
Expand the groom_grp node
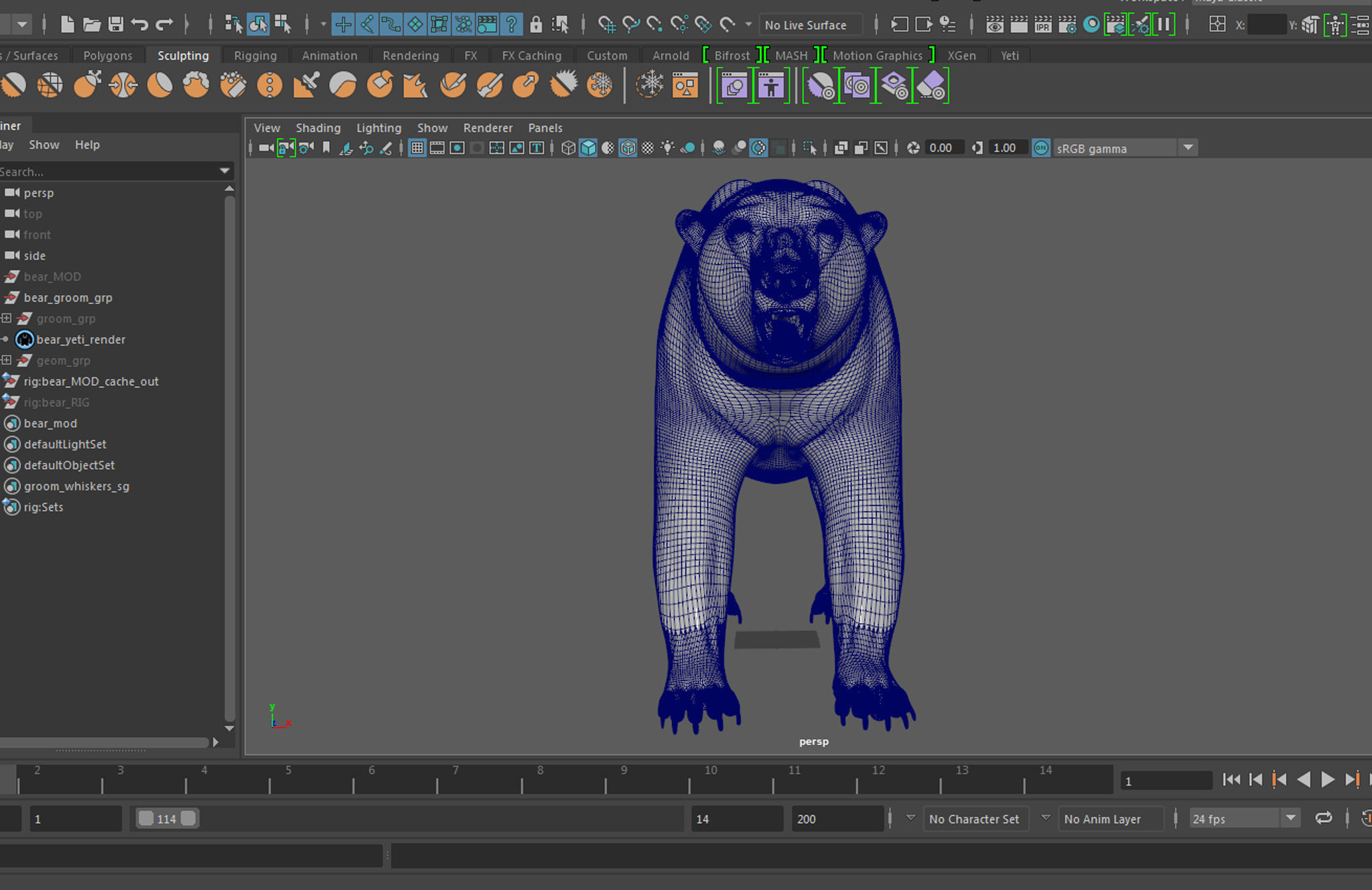pos(6,318)
